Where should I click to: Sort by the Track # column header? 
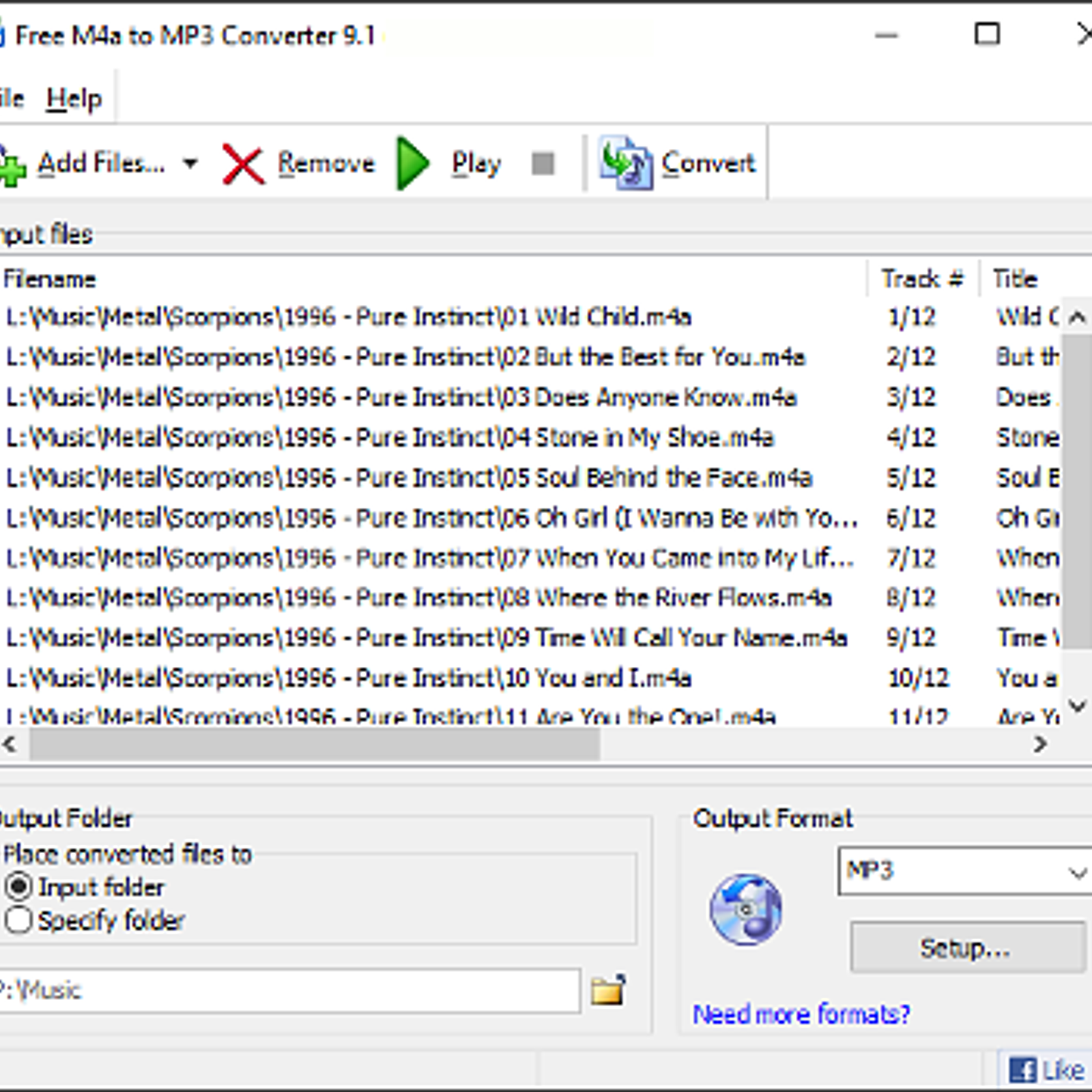click(923, 278)
